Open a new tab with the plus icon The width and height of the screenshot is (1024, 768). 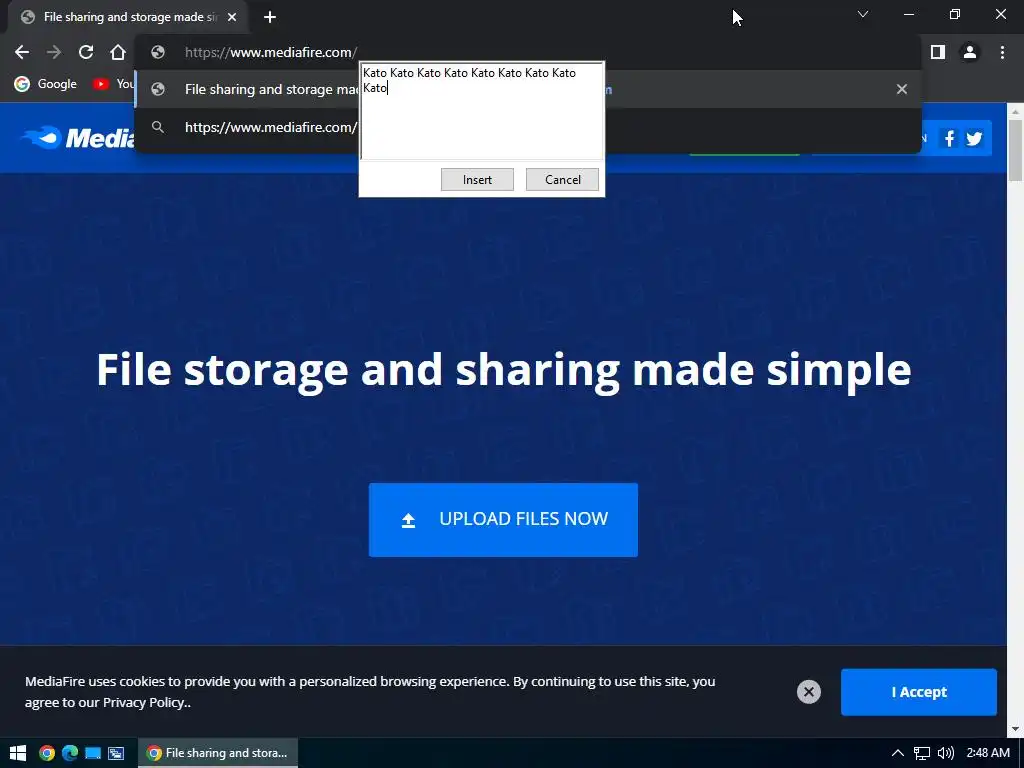pos(270,17)
